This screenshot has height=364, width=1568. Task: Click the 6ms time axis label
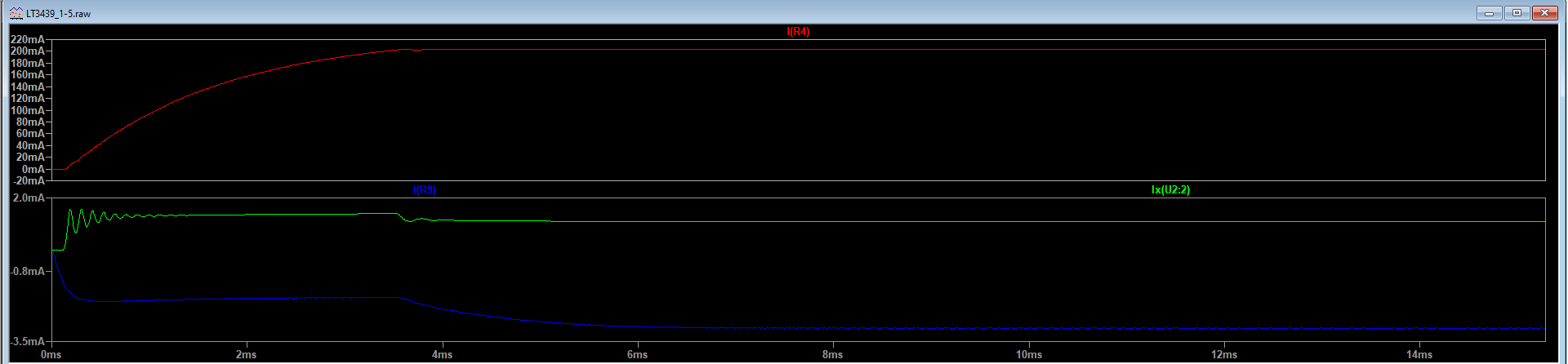tap(637, 355)
